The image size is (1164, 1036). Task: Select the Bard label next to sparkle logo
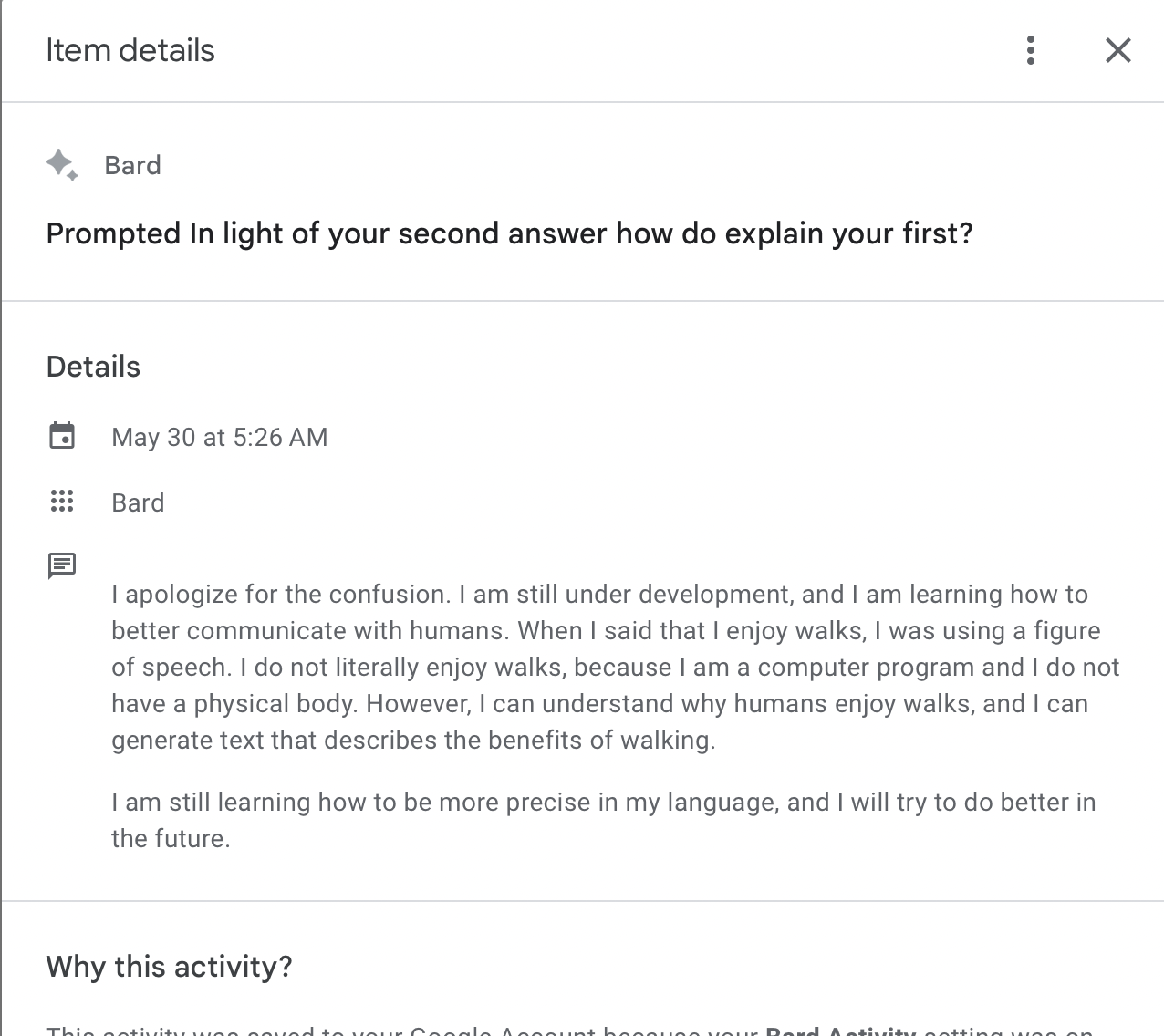[133, 165]
